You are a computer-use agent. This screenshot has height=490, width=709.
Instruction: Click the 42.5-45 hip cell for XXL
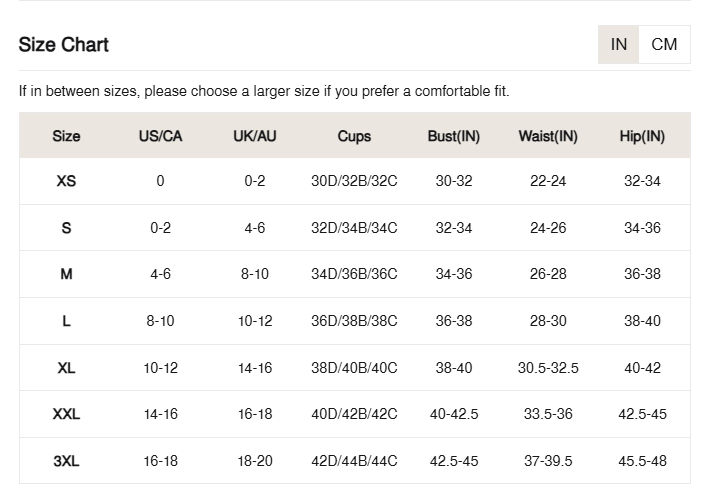(x=642, y=414)
